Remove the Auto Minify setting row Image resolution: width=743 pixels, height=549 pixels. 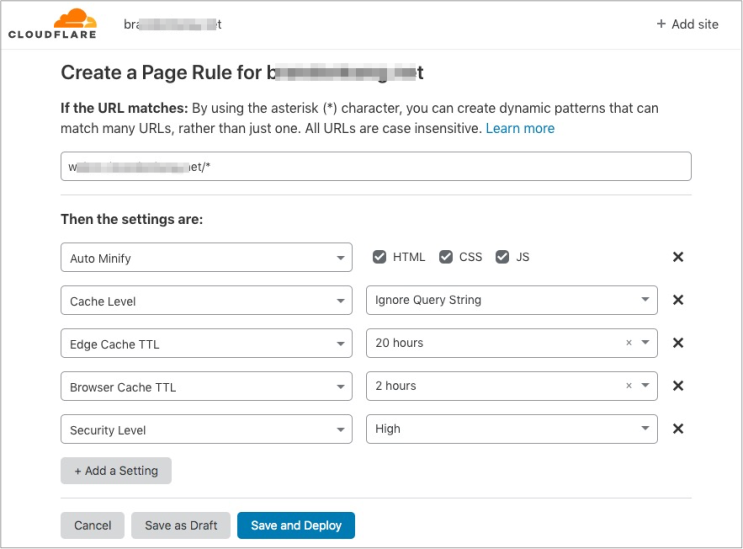(x=678, y=257)
